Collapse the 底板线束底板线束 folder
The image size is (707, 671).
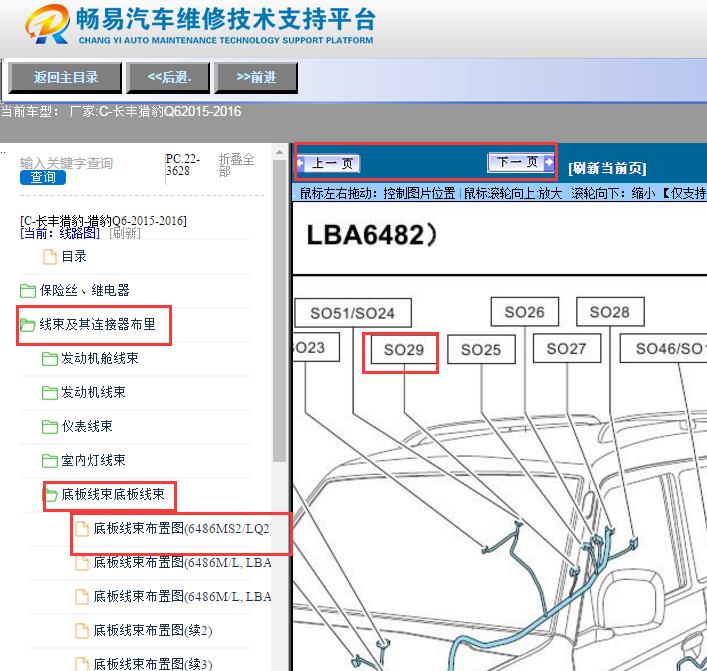point(113,494)
